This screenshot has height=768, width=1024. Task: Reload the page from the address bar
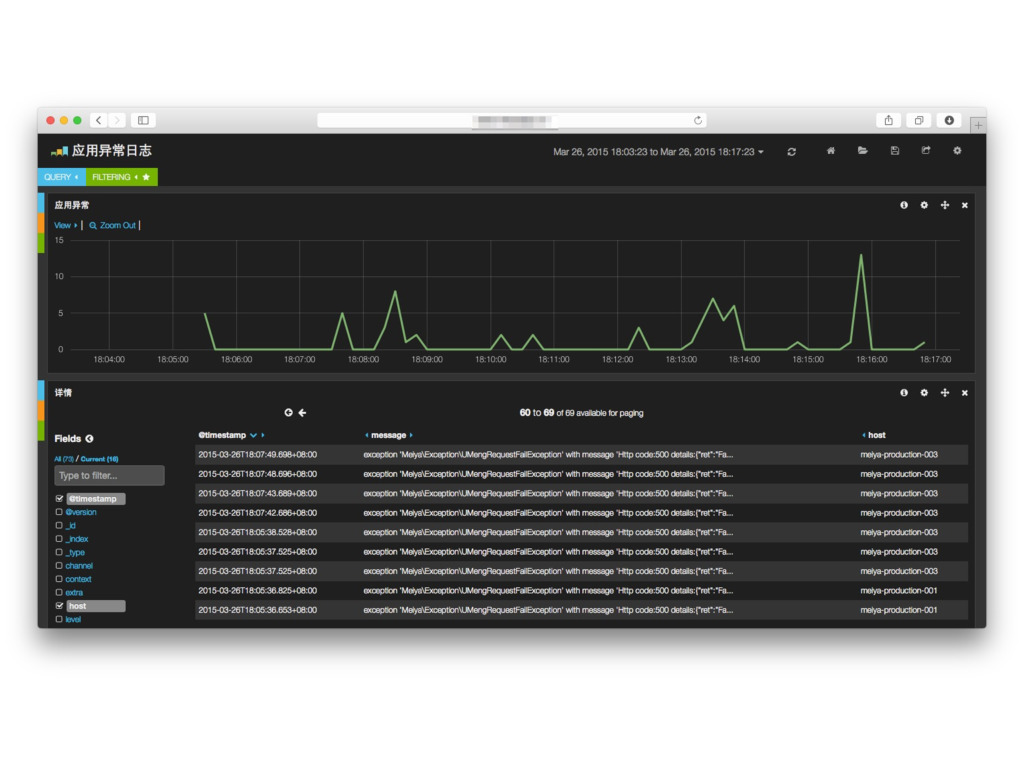pyautogui.click(x=697, y=120)
